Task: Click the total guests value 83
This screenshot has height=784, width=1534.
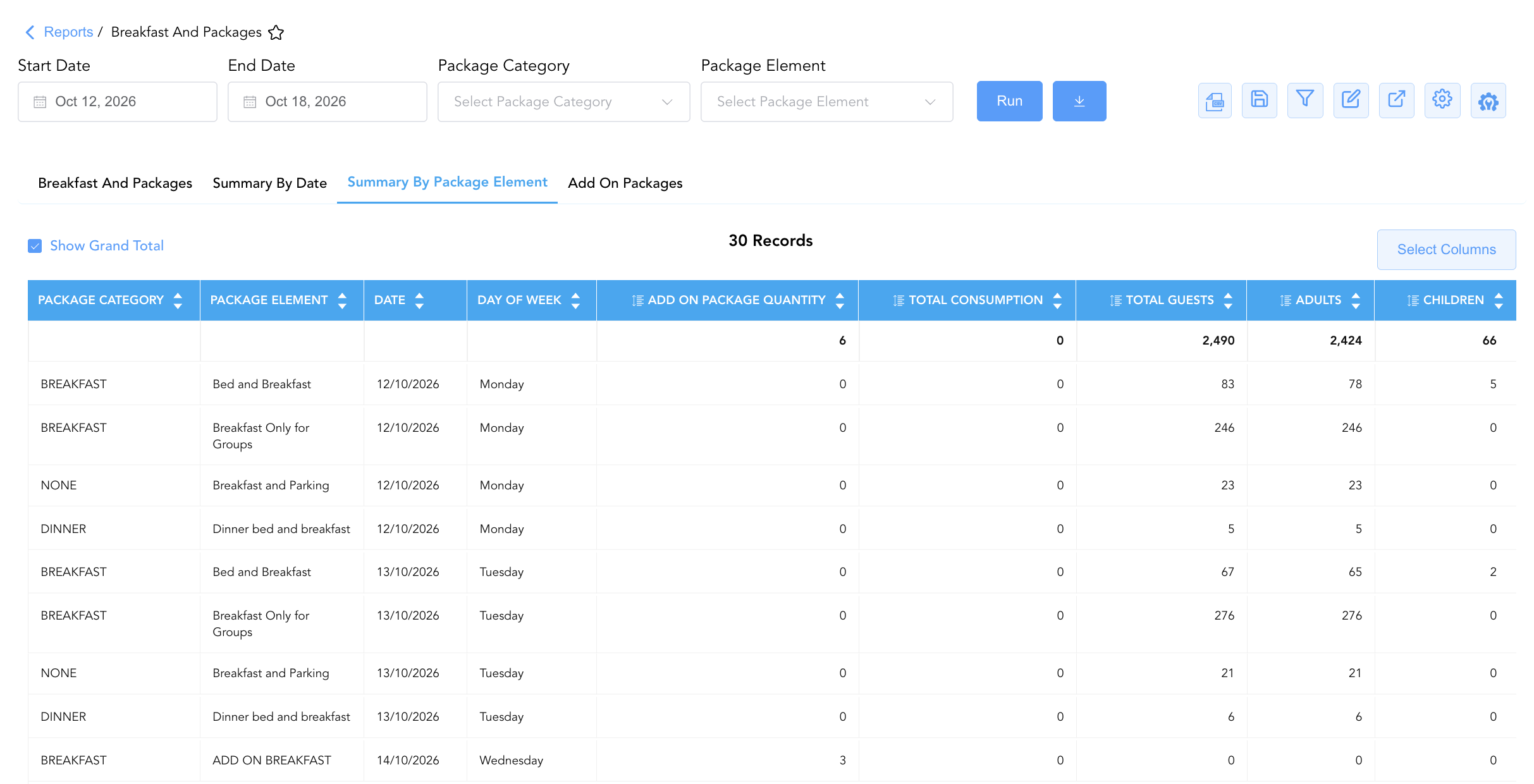Action: coord(1228,384)
